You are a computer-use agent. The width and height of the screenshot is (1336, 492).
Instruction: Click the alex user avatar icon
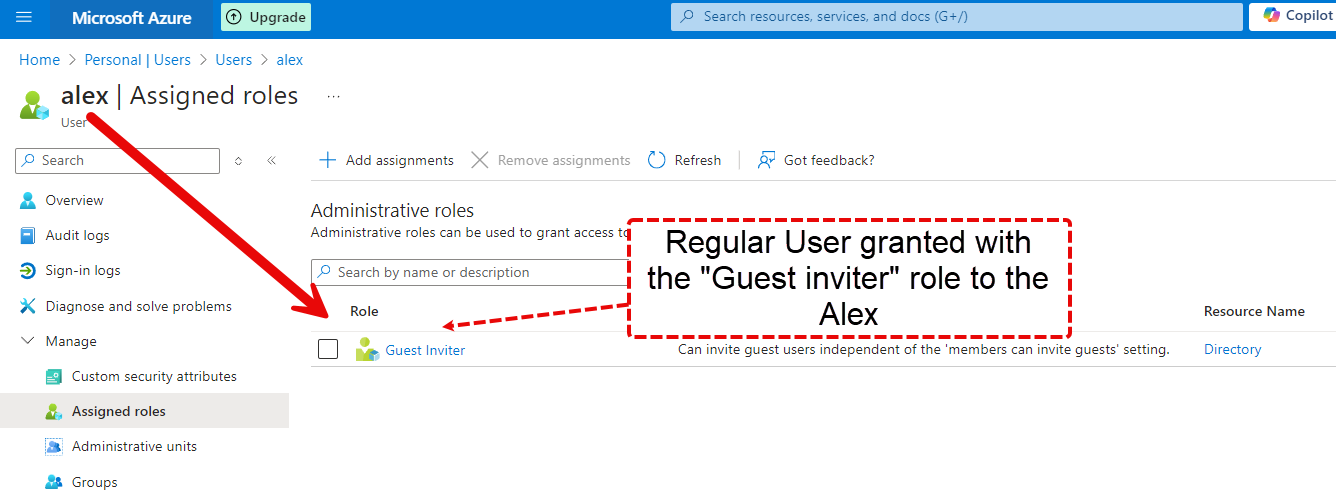(x=34, y=104)
